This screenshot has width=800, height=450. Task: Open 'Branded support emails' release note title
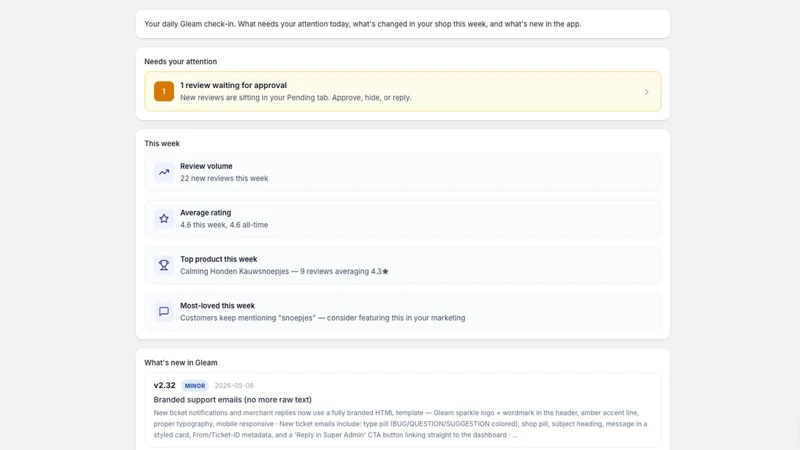pyautogui.click(x=233, y=399)
